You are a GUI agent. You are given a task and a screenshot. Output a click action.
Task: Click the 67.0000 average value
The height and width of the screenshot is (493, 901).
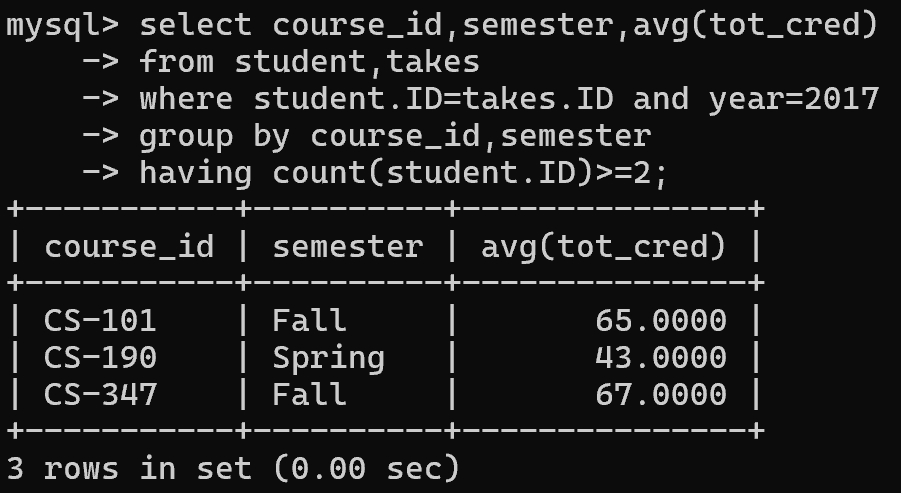click(x=660, y=393)
